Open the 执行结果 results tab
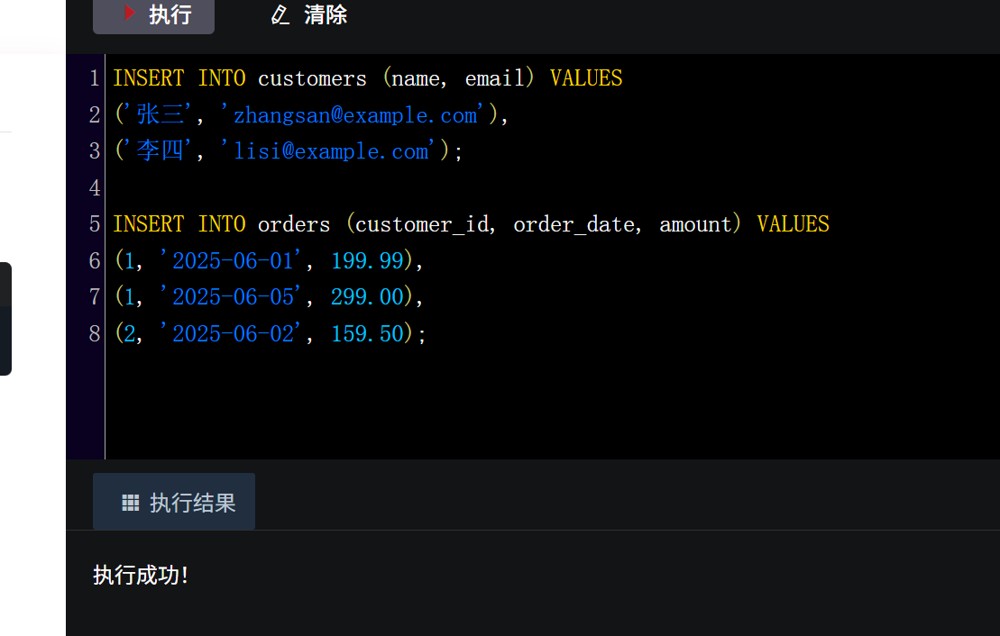 tap(174, 501)
